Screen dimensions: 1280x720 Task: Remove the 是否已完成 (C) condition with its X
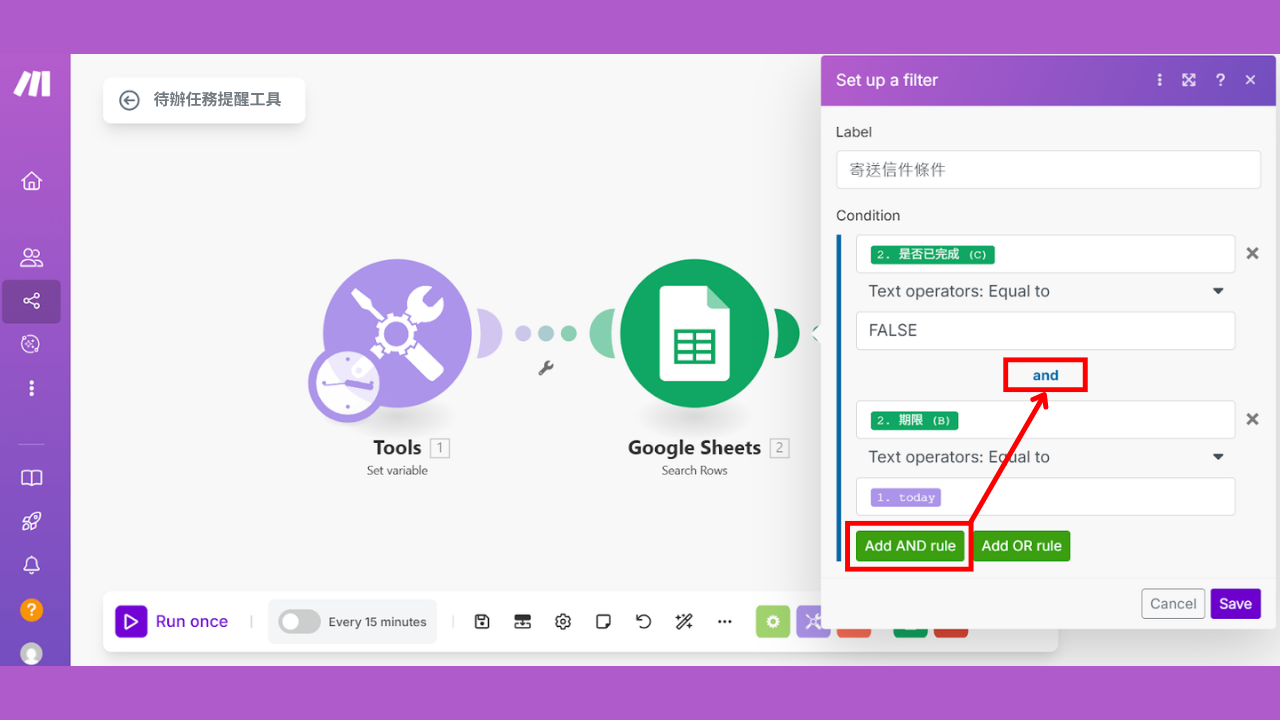[x=1252, y=254]
